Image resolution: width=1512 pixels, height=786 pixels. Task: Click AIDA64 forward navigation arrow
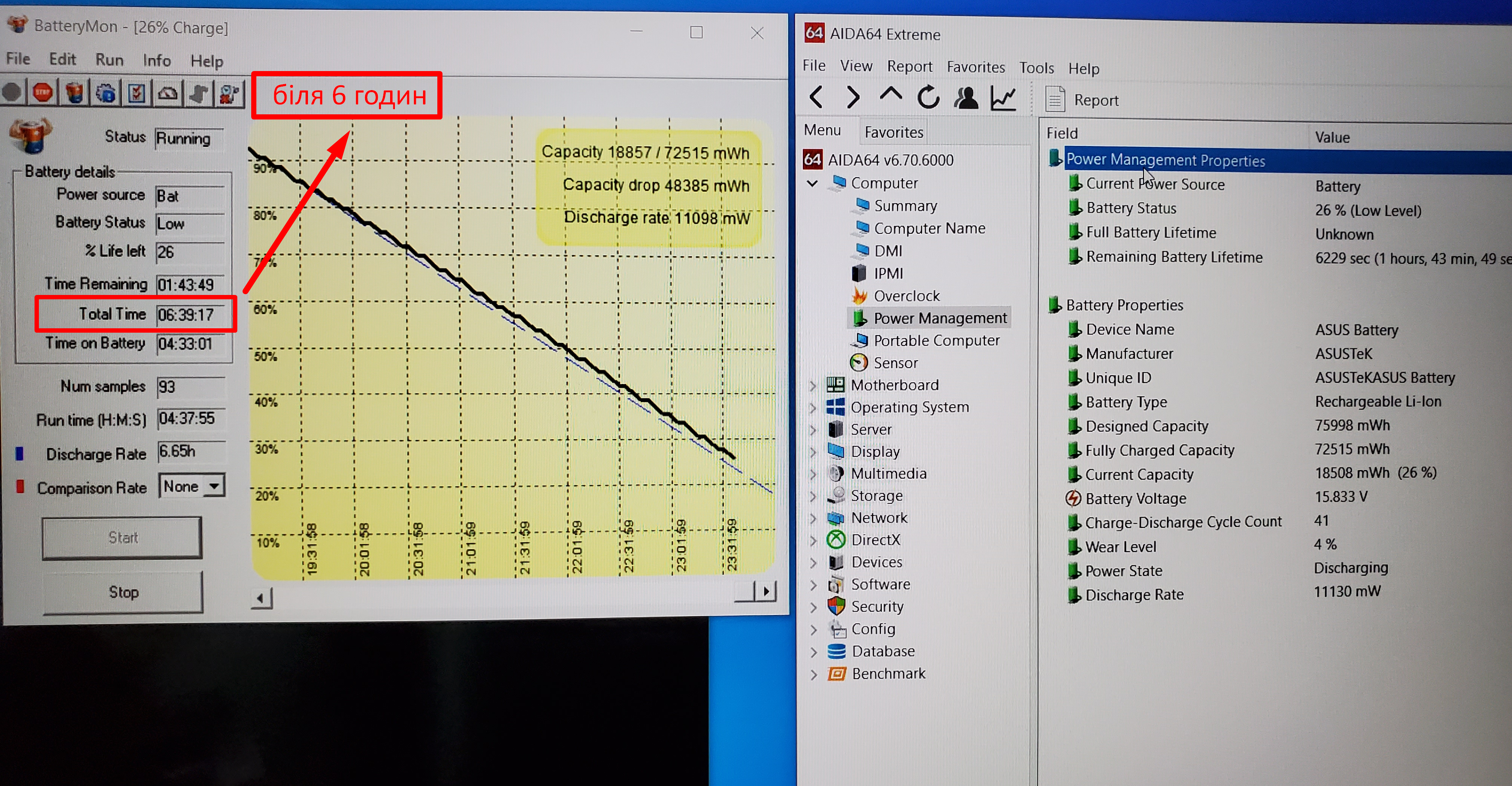point(853,97)
